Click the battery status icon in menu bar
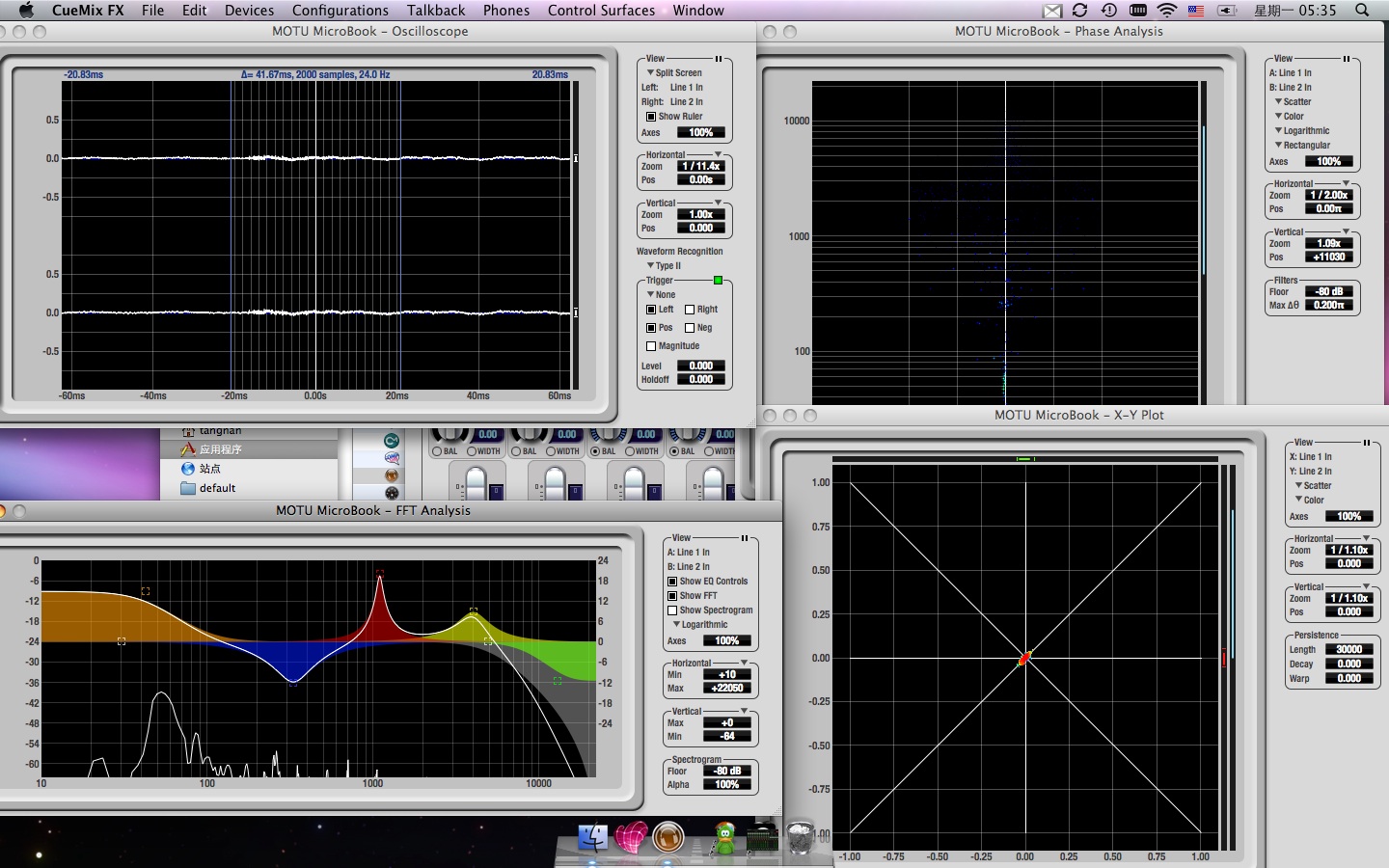Viewport: 1389px width, 868px height. [1227, 11]
